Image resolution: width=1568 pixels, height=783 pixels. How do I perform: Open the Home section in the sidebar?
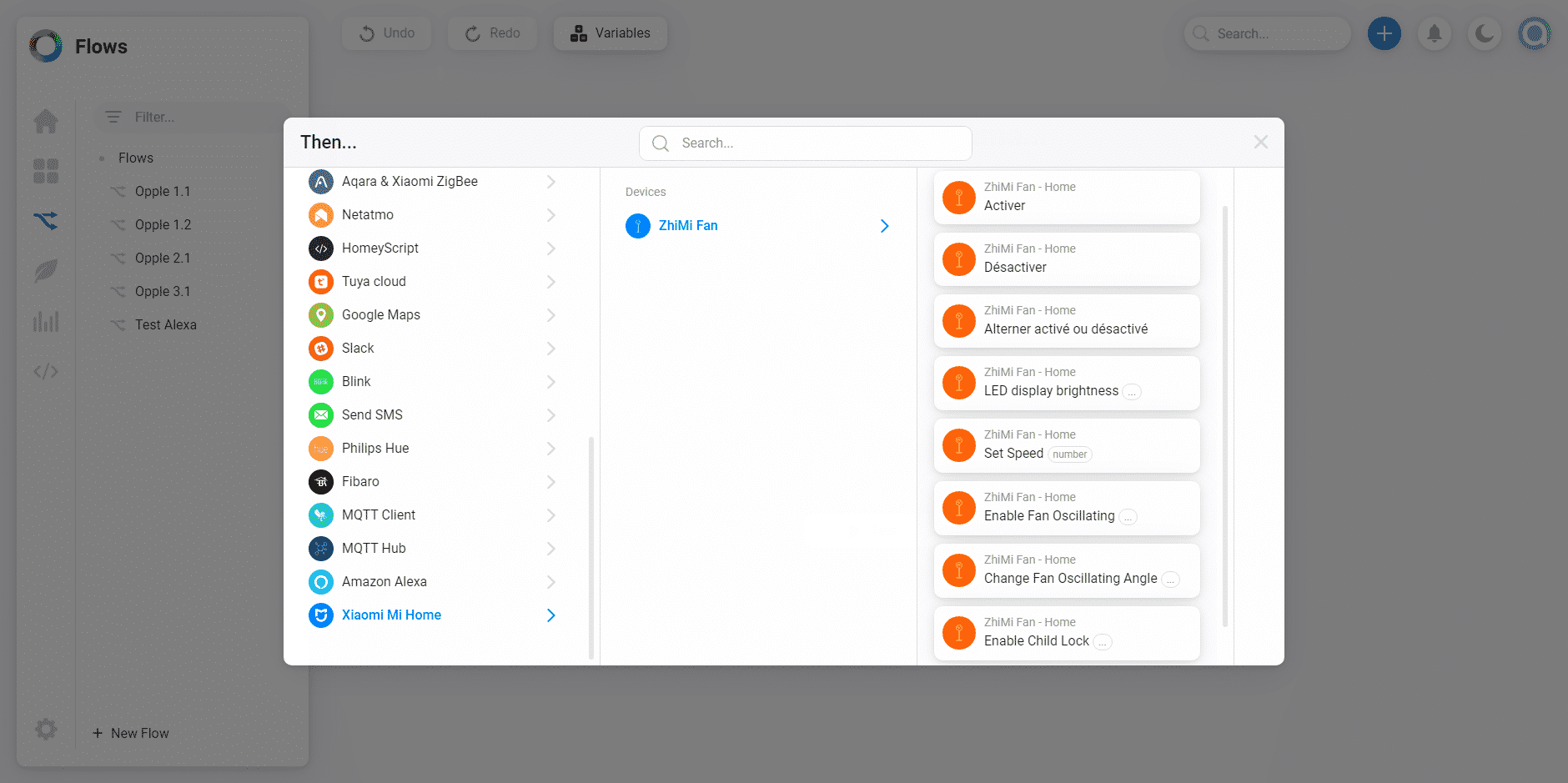[x=46, y=122]
